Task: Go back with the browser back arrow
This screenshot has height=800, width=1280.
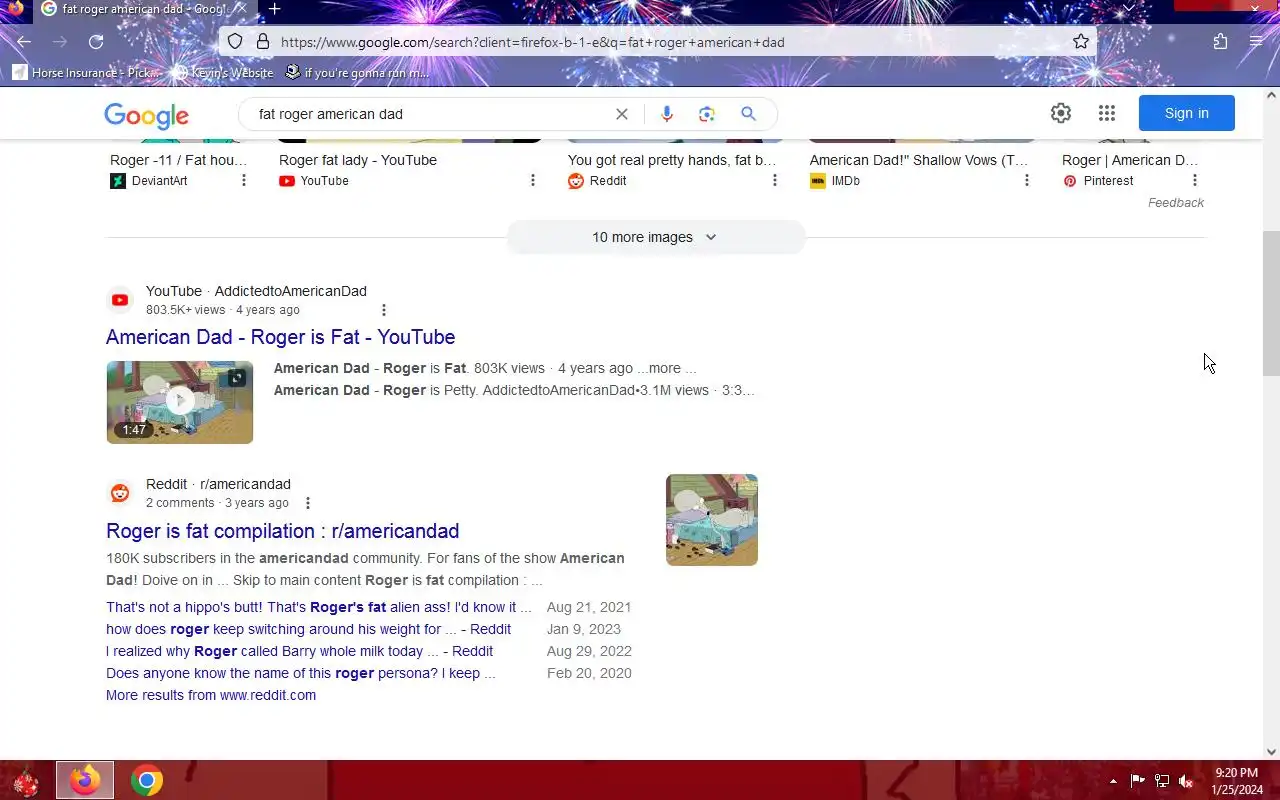Action: (24, 42)
